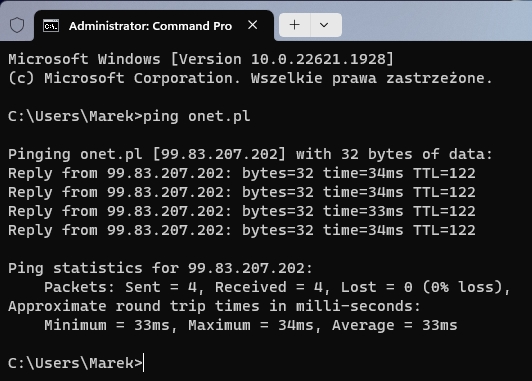
Task: Open a new tab with plus button
Action: click(294, 25)
